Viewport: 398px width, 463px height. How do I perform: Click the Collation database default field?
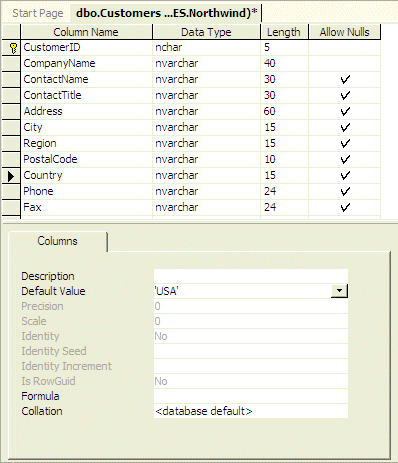coord(251,411)
